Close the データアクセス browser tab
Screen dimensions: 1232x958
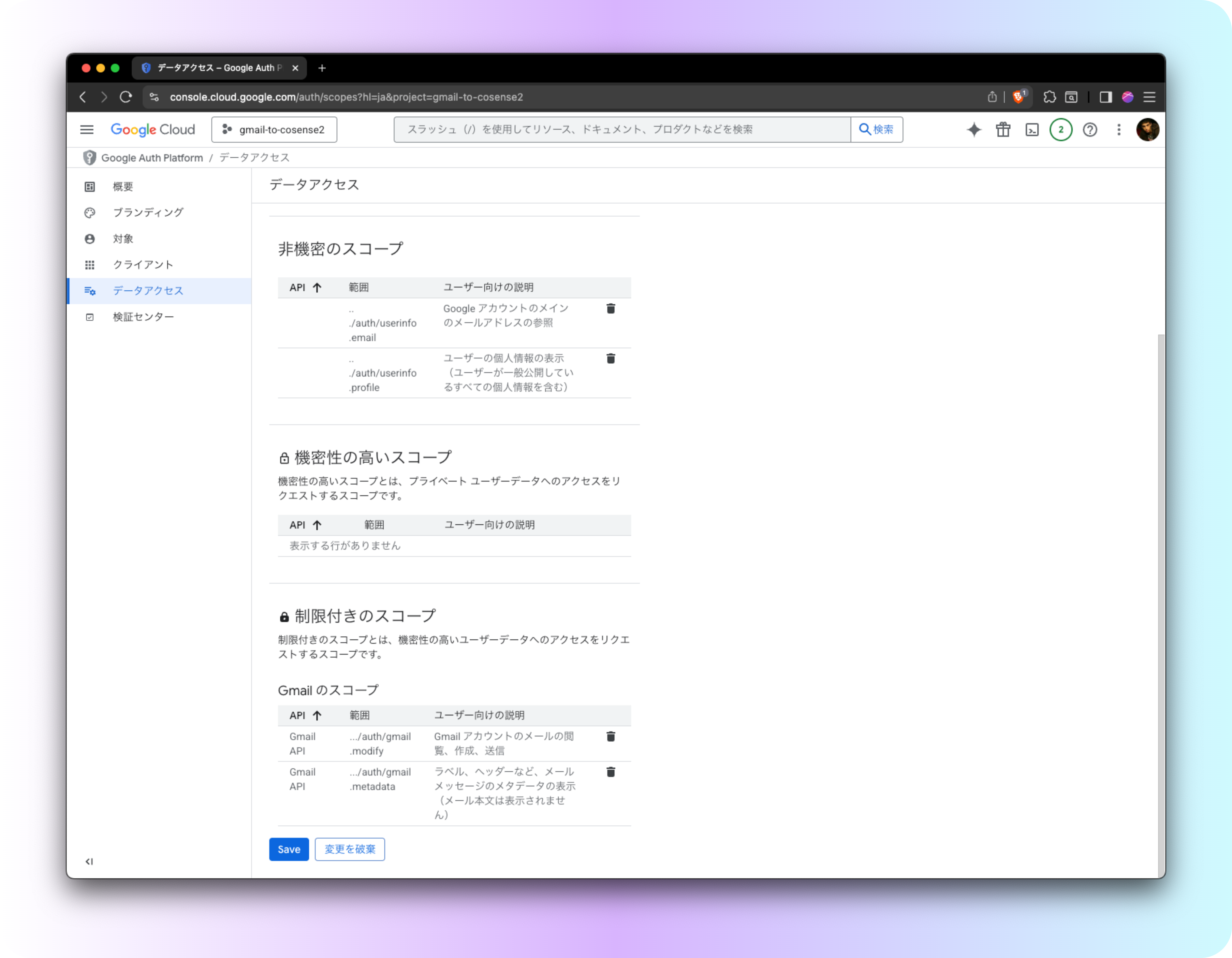(295, 68)
